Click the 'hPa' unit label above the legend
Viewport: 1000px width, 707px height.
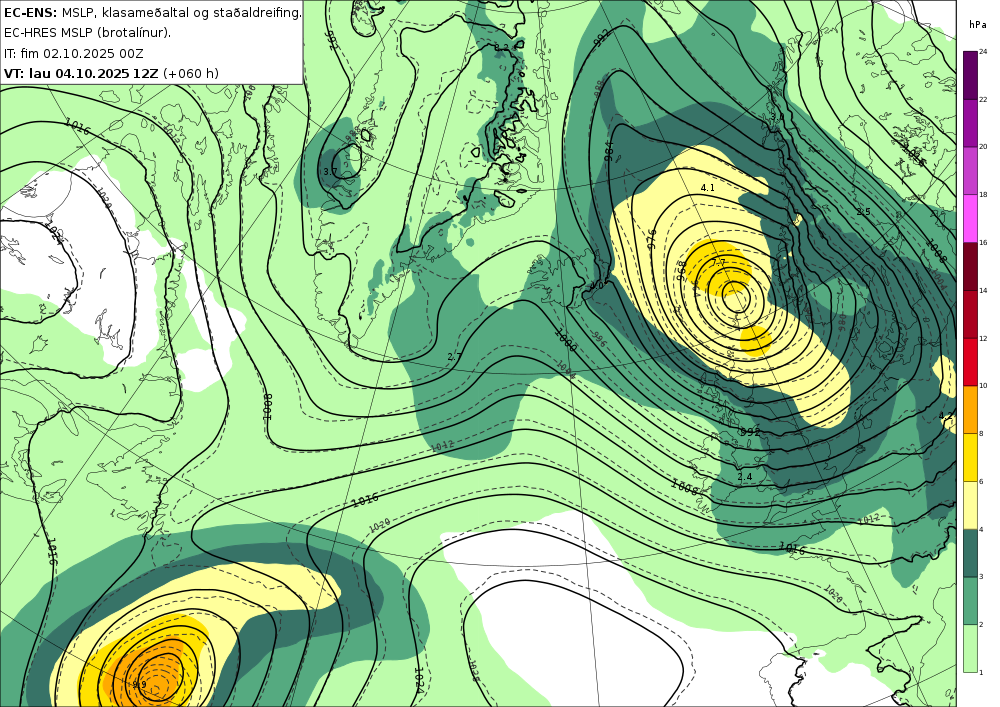pos(978,25)
